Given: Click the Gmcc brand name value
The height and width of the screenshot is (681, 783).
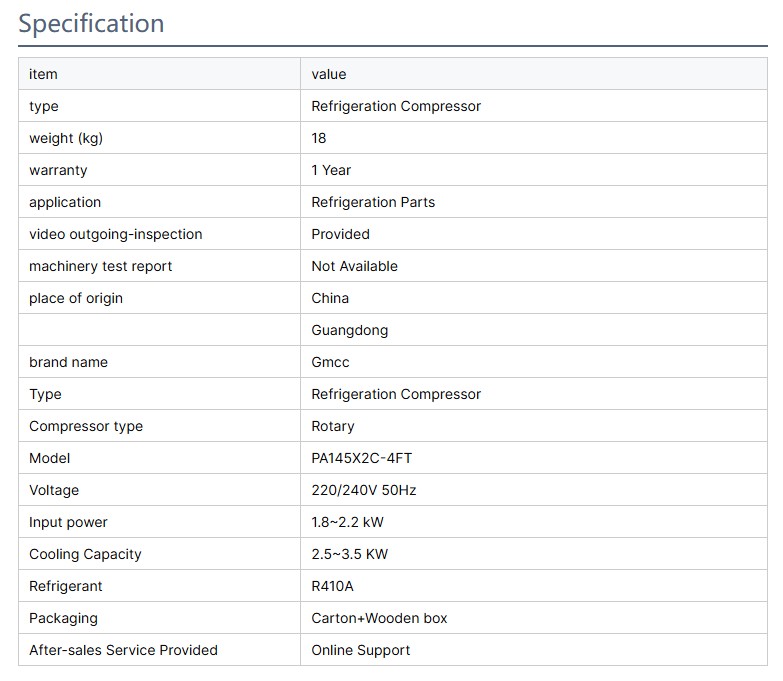Looking at the screenshot, I should click(x=331, y=362).
